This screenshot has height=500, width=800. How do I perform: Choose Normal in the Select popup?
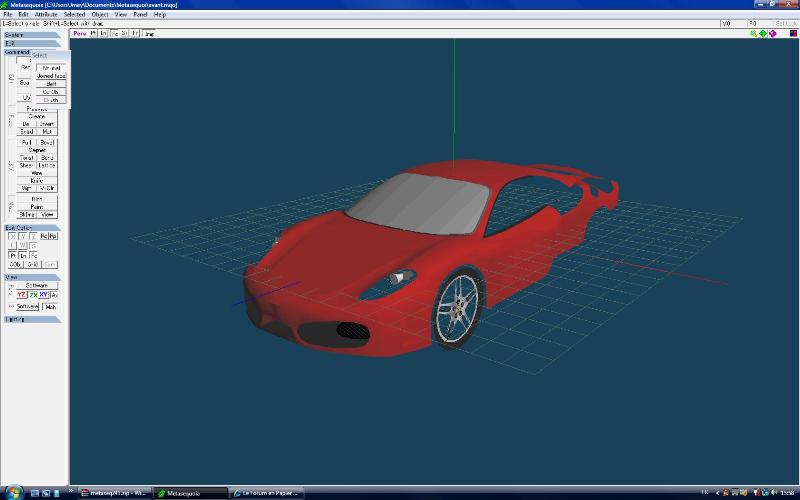click(51, 68)
